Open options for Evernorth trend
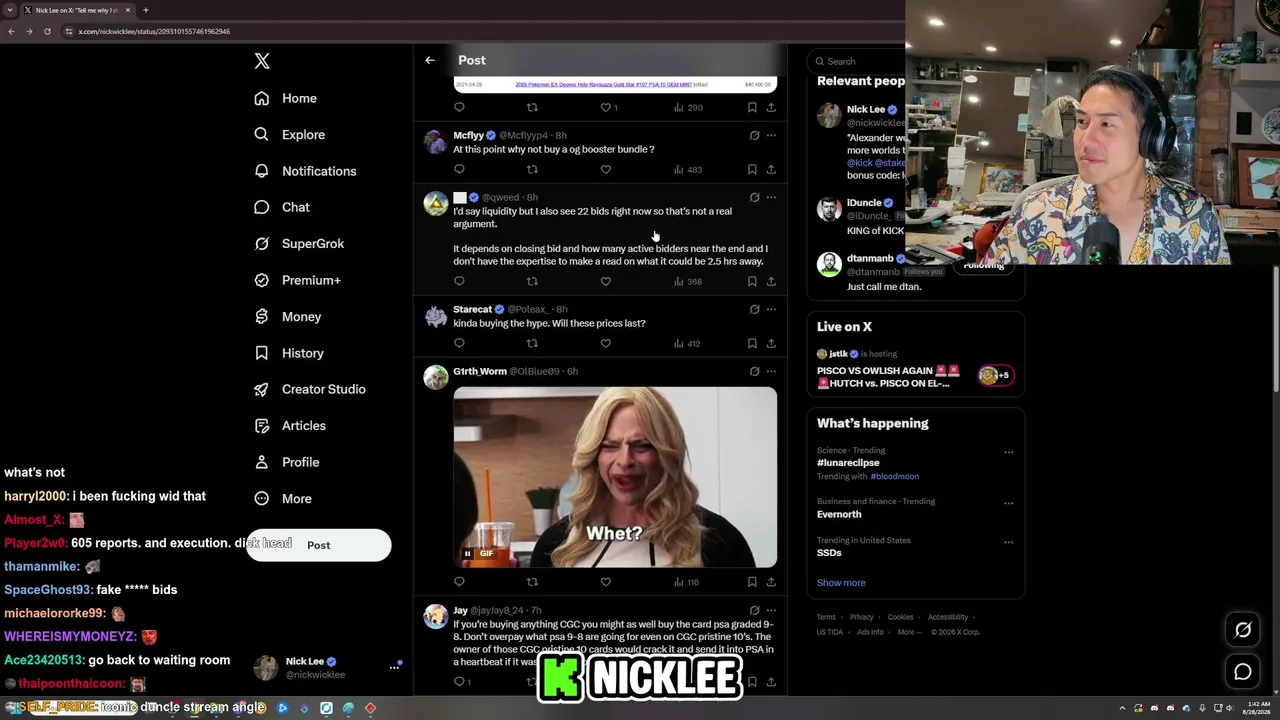The image size is (1280, 720). tap(1008, 503)
